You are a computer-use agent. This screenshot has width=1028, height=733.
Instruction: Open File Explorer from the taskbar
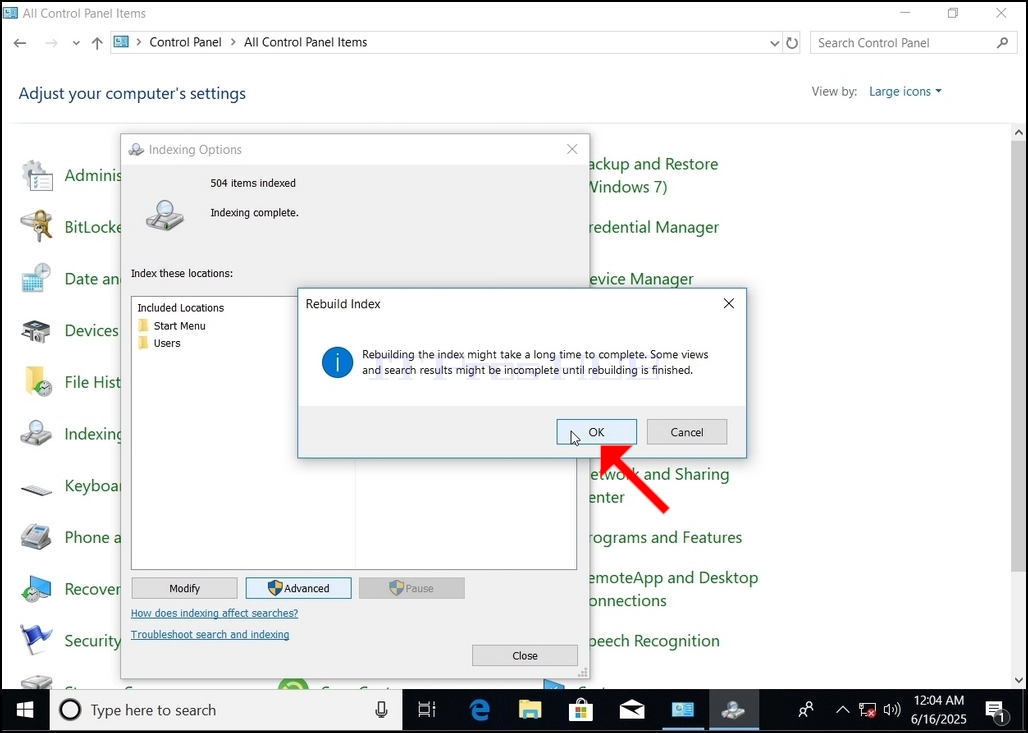pos(530,710)
